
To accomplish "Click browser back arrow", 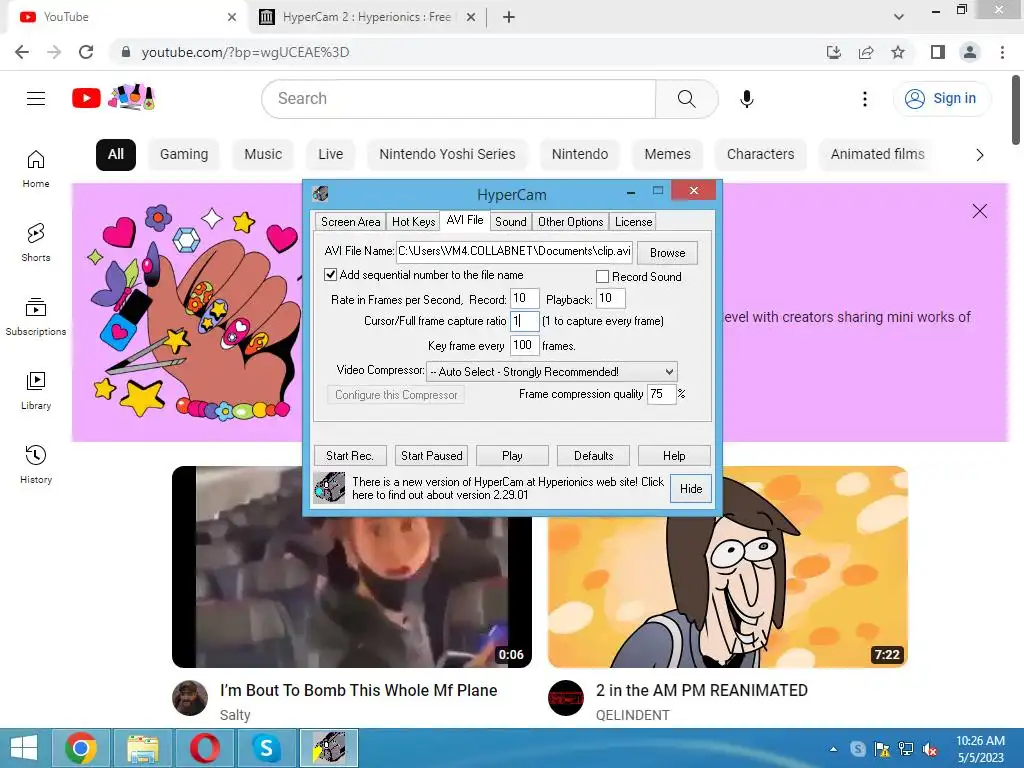I will (x=22, y=52).
